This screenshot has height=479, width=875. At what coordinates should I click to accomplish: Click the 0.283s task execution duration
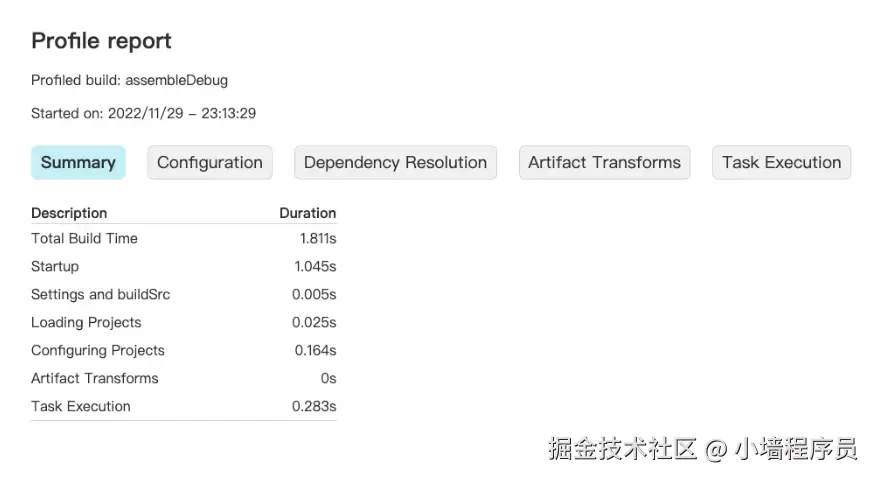tap(314, 406)
